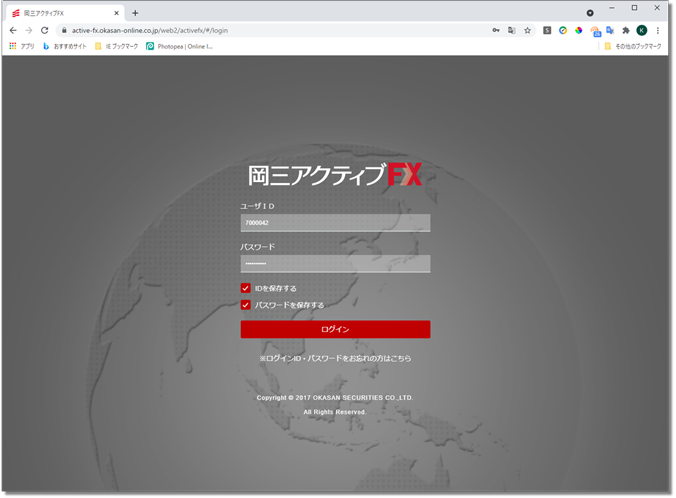The image size is (676, 498).
Task: Bookmark this page with star icon
Action: coord(527,30)
